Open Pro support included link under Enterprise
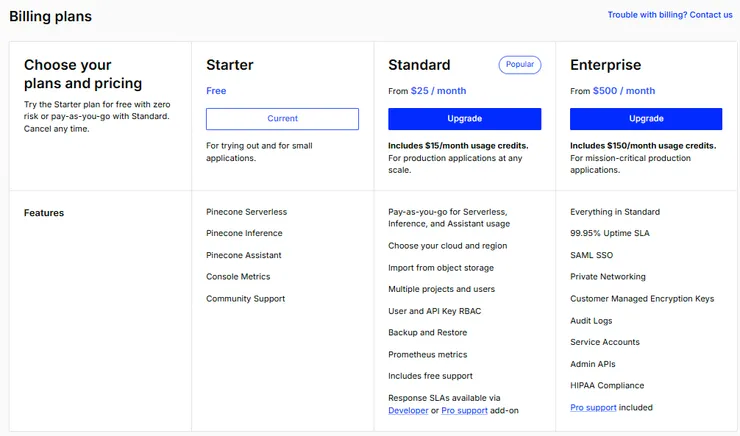 click(593, 408)
